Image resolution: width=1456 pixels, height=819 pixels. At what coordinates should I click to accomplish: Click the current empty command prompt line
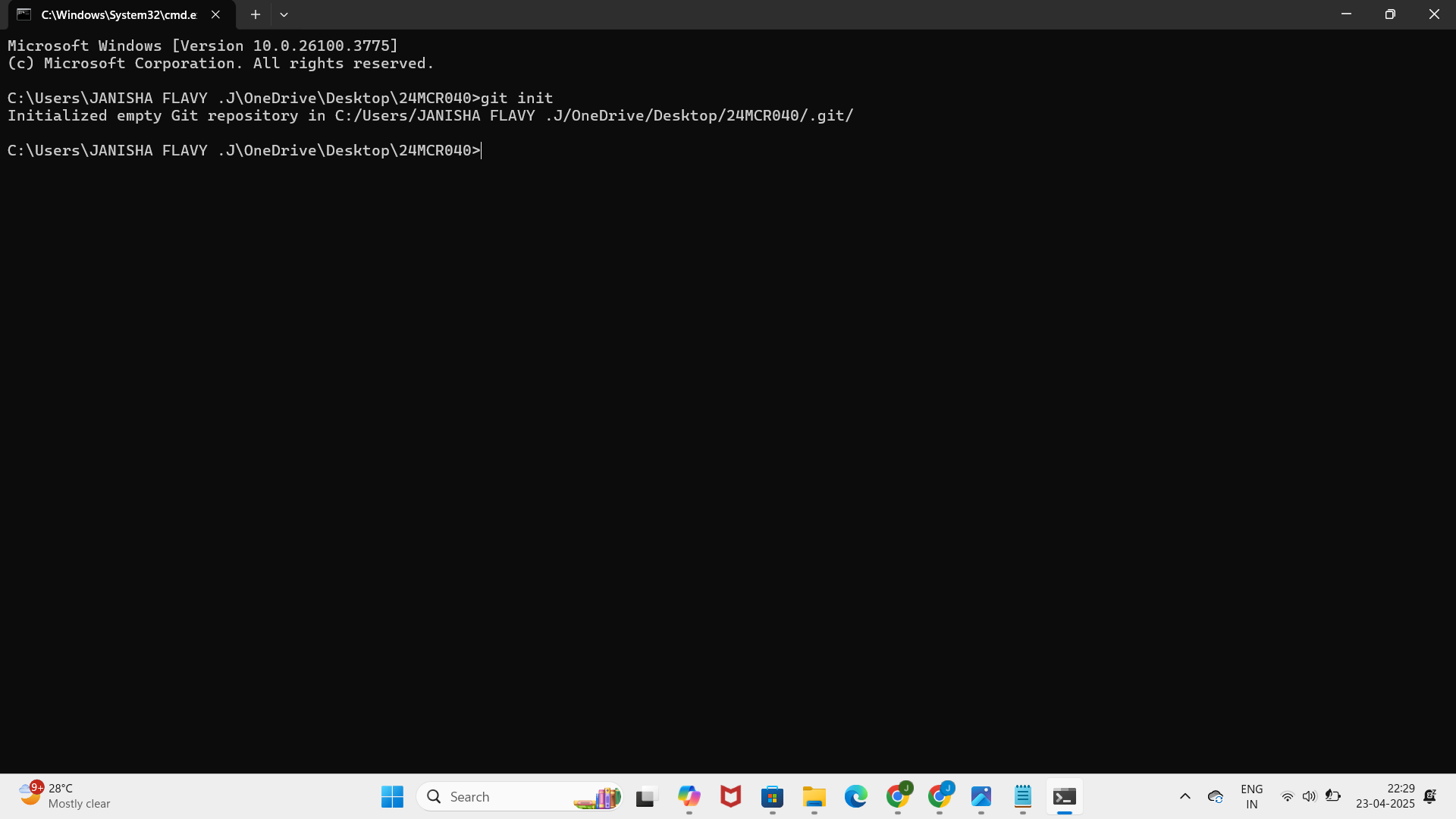click(244, 150)
